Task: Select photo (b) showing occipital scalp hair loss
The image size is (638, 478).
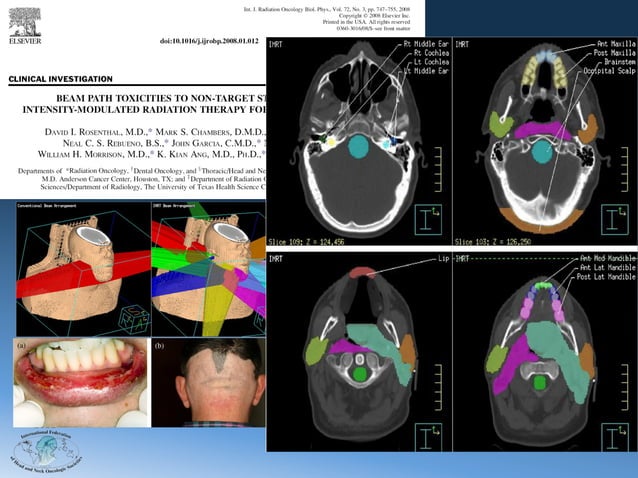Action: tap(209, 382)
